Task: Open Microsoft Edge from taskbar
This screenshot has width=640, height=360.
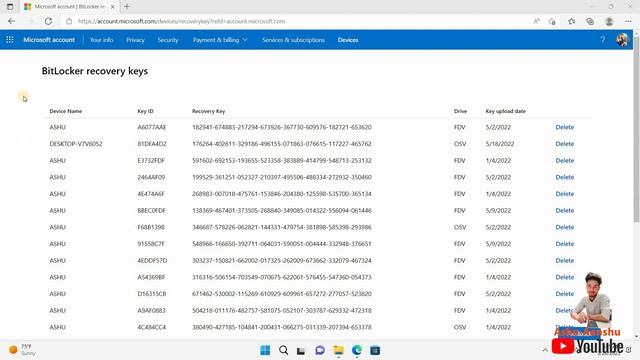Action: (x=357, y=350)
